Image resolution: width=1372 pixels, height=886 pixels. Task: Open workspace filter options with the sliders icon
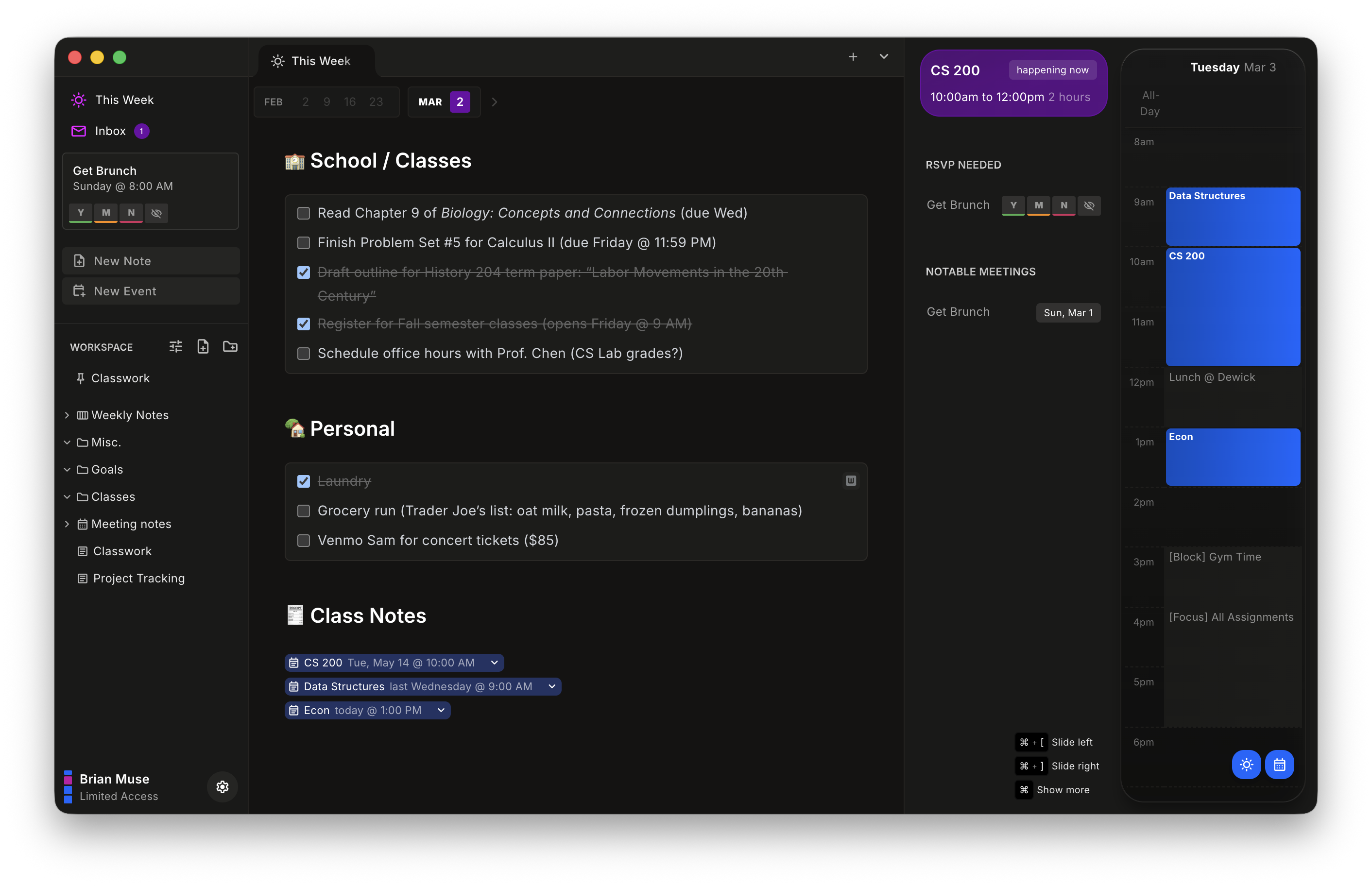[175, 346]
